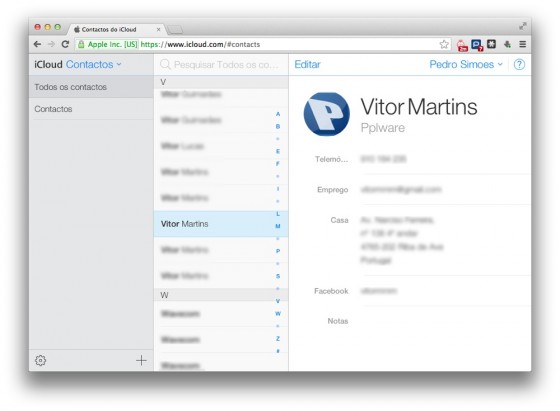560x411 pixels.
Task: Open the help question mark icon
Action: 519,64
